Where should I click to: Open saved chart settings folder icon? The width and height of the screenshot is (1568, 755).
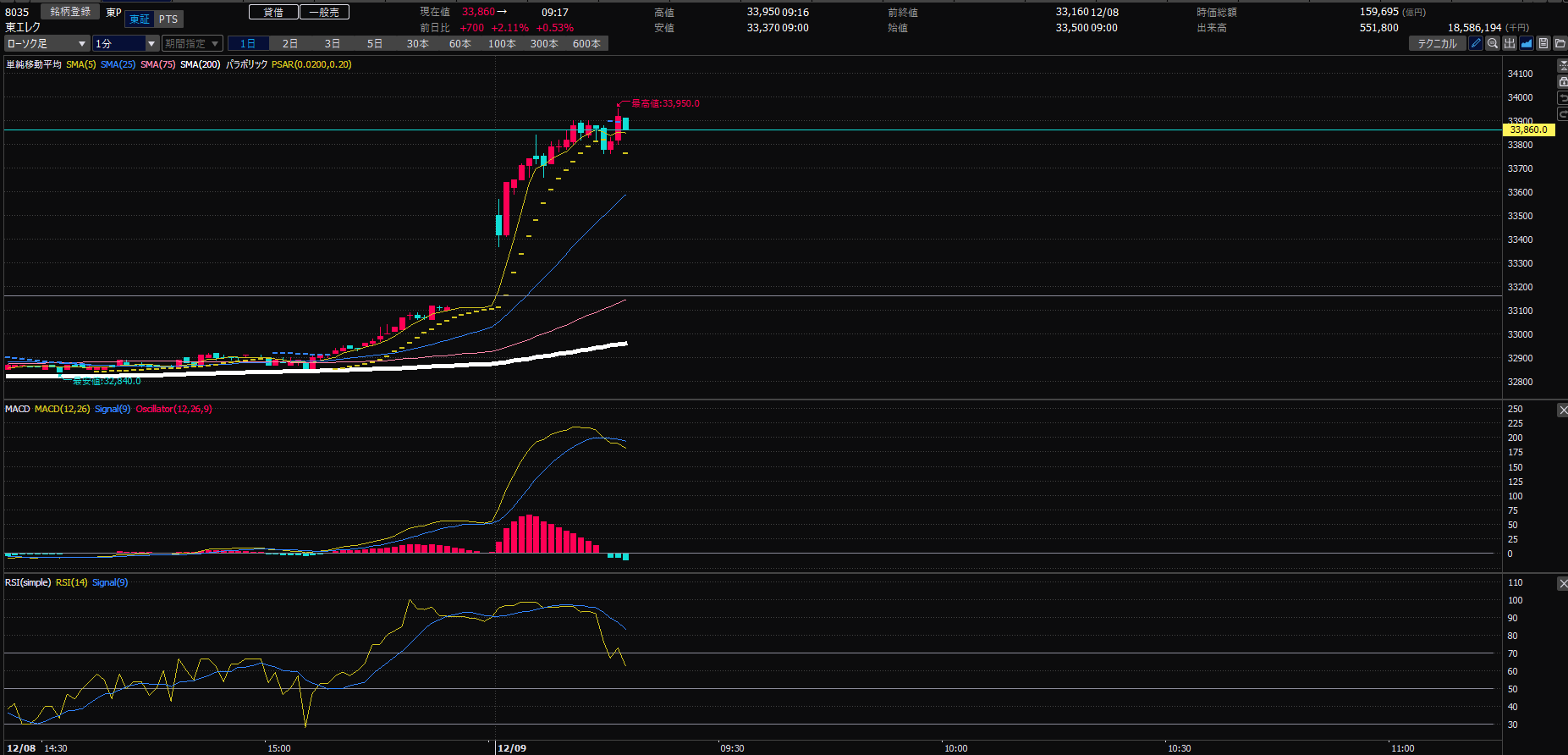(1560, 43)
